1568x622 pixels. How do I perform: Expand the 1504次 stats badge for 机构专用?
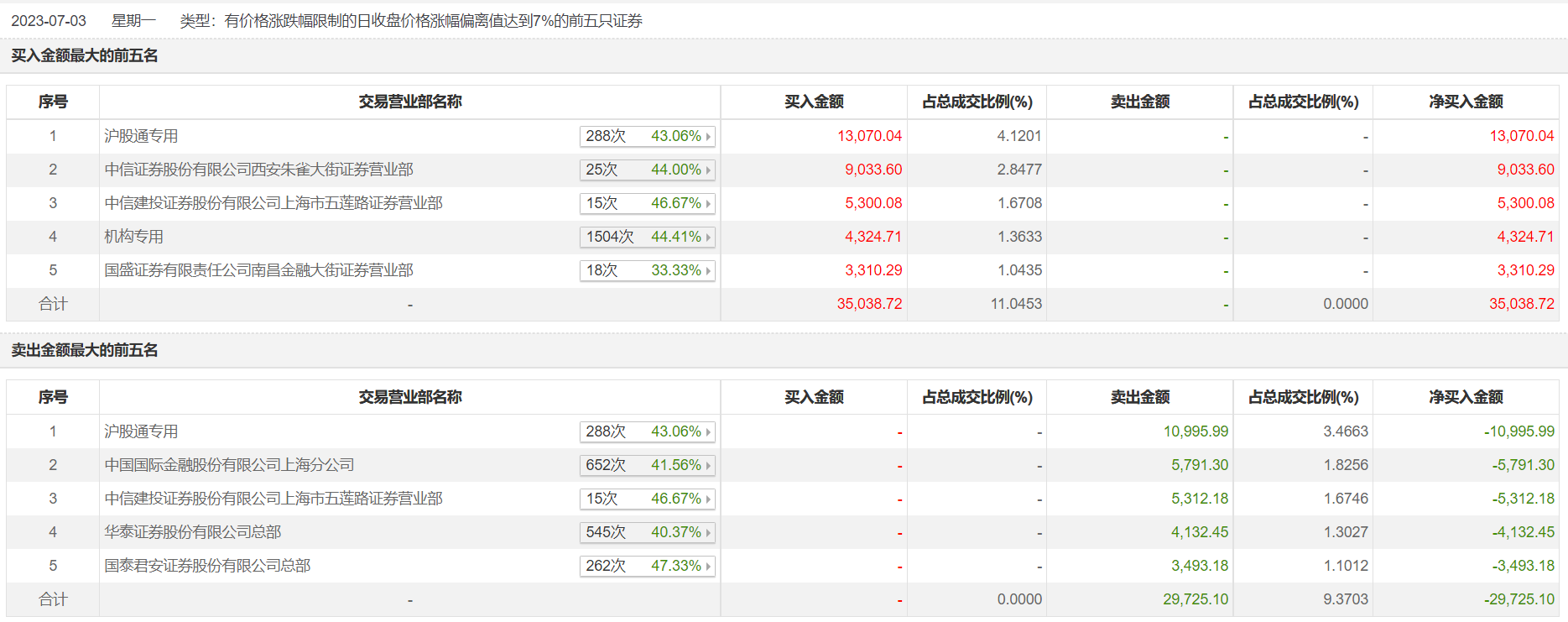[647, 238]
